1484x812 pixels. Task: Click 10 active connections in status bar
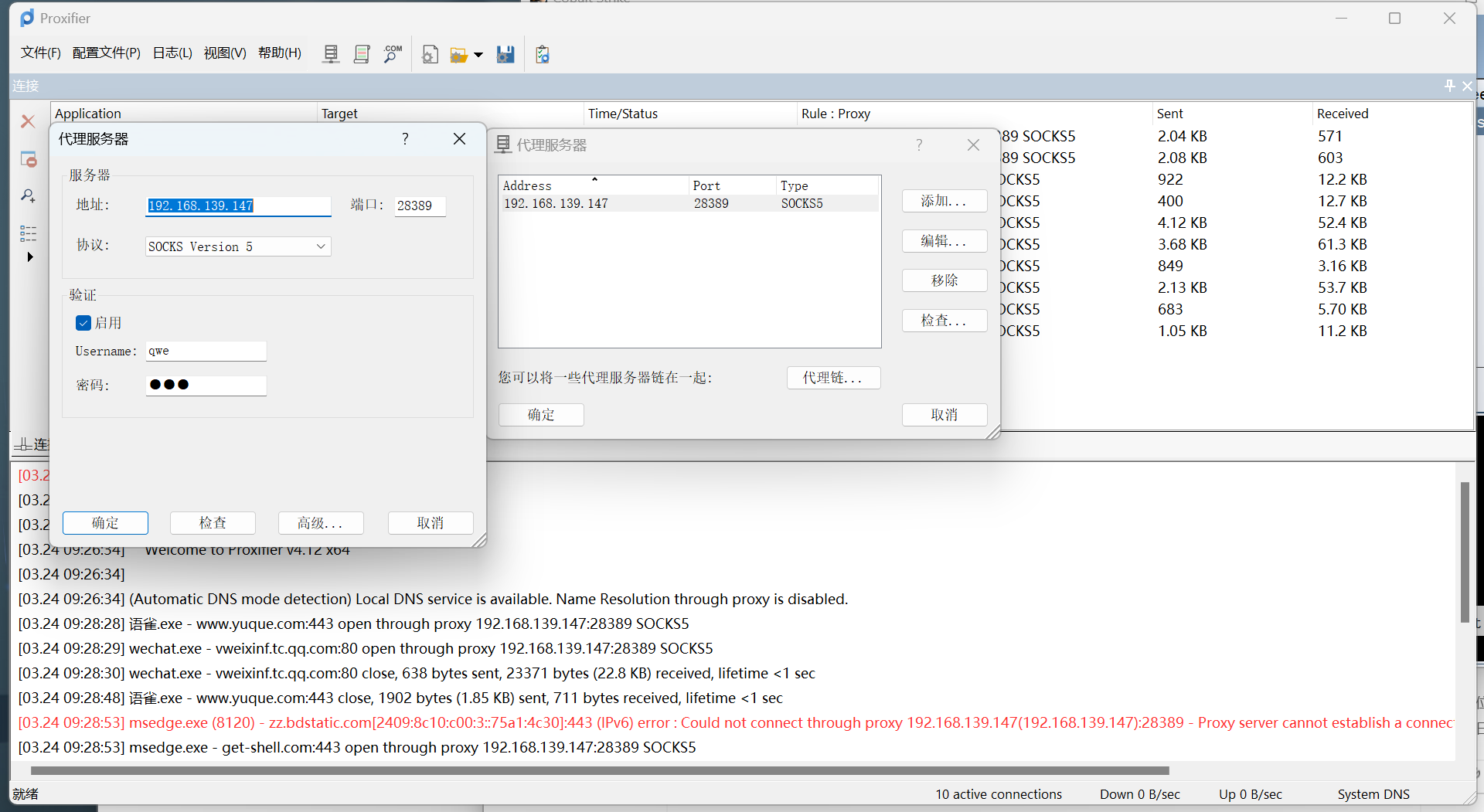[x=999, y=794]
